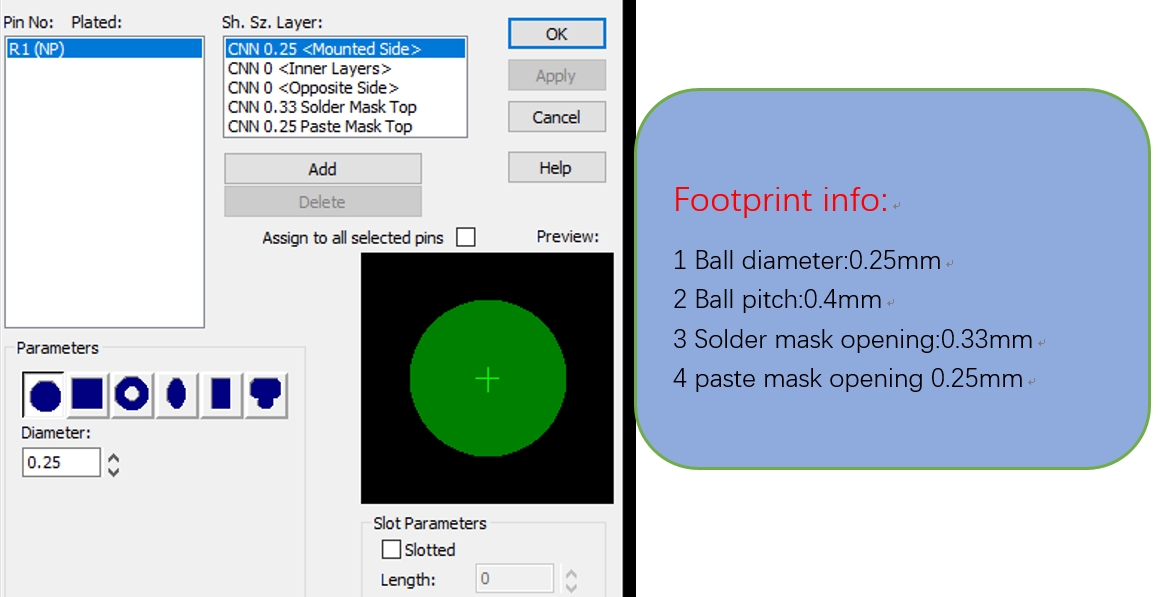This screenshot has height=597, width=1158.
Task: Select CNN 0 Inner Layers entry
Action: [346, 69]
